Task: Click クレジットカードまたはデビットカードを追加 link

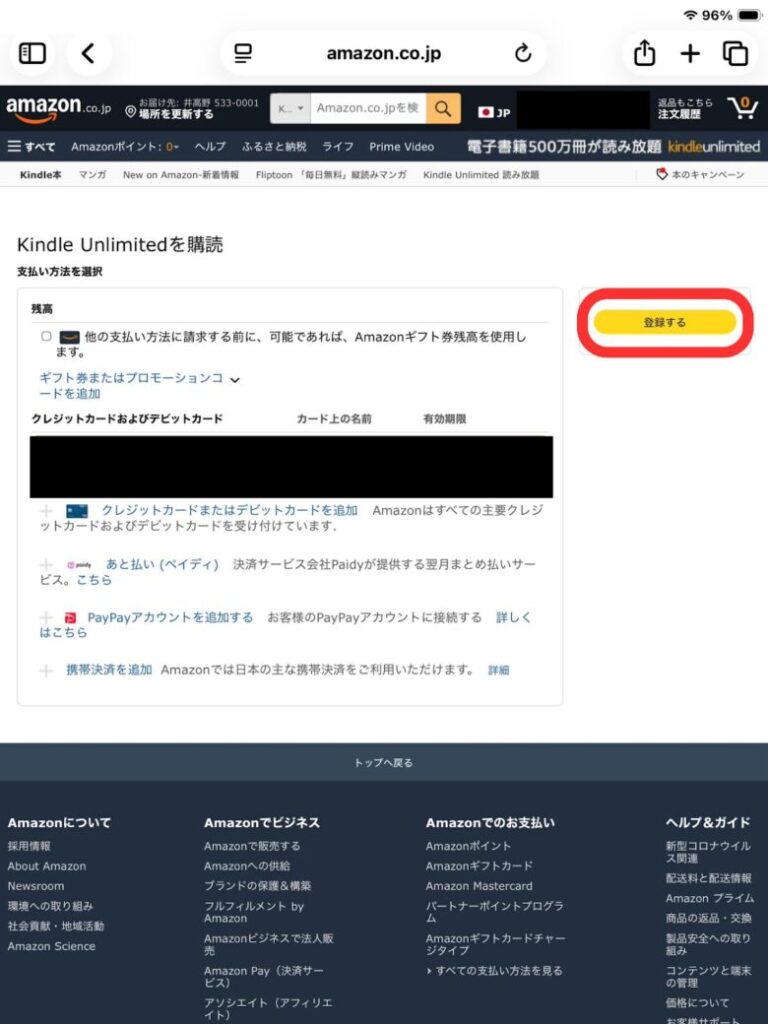Action: [229, 510]
